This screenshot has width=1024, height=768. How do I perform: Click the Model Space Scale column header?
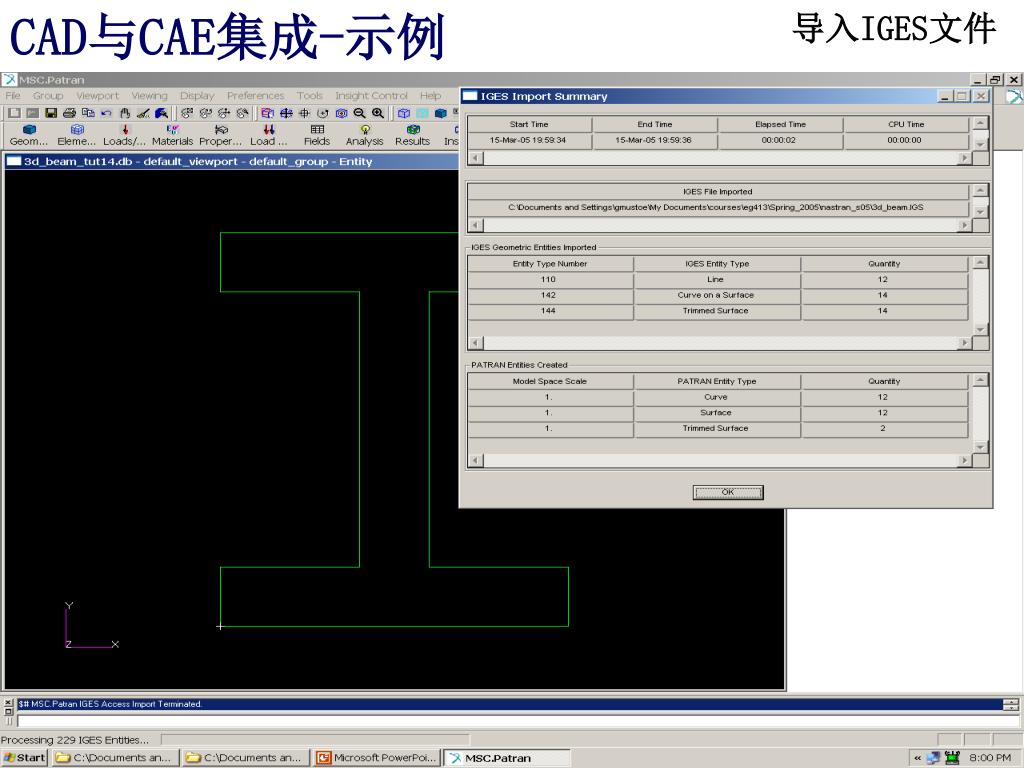point(550,381)
